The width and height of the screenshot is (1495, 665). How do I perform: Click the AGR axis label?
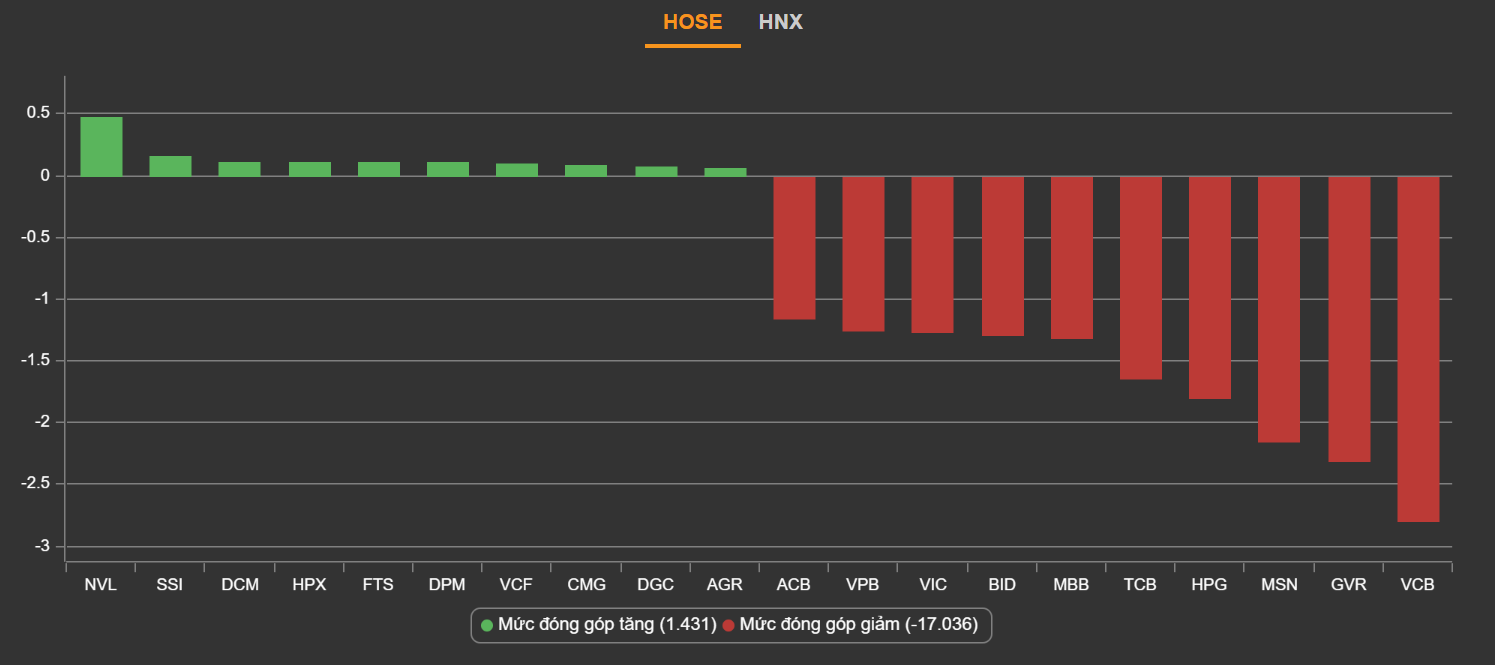(x=725, y=585)
